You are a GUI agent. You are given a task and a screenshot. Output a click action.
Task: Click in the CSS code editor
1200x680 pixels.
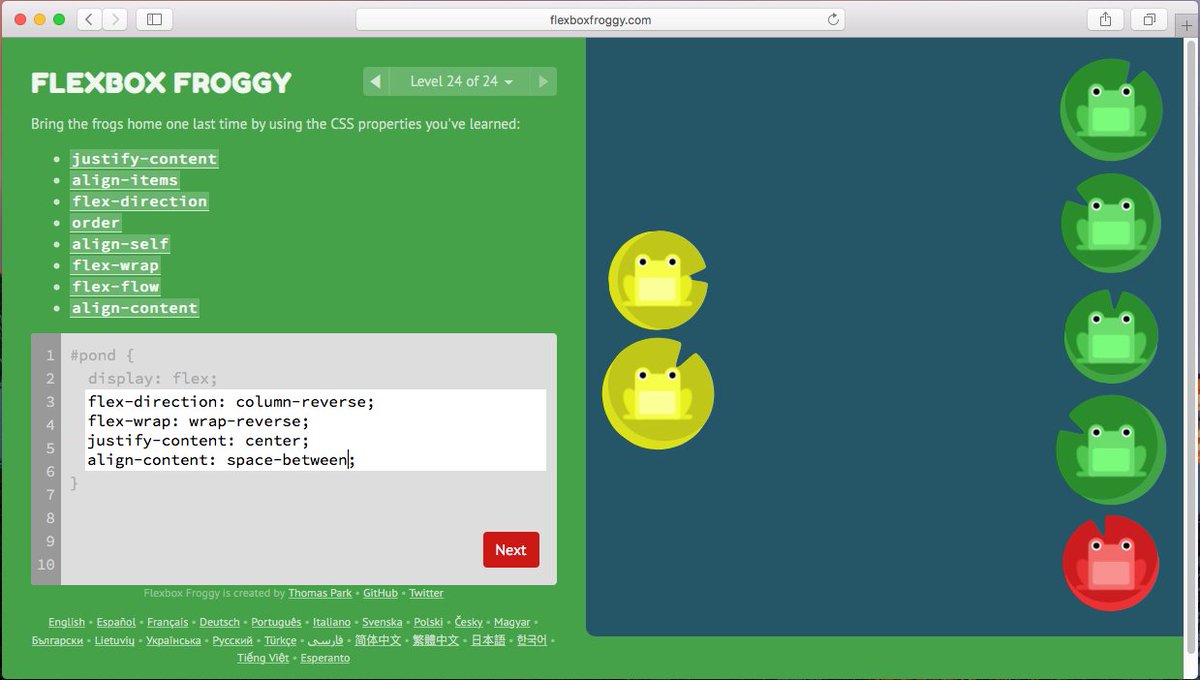(x=315, y=430)
